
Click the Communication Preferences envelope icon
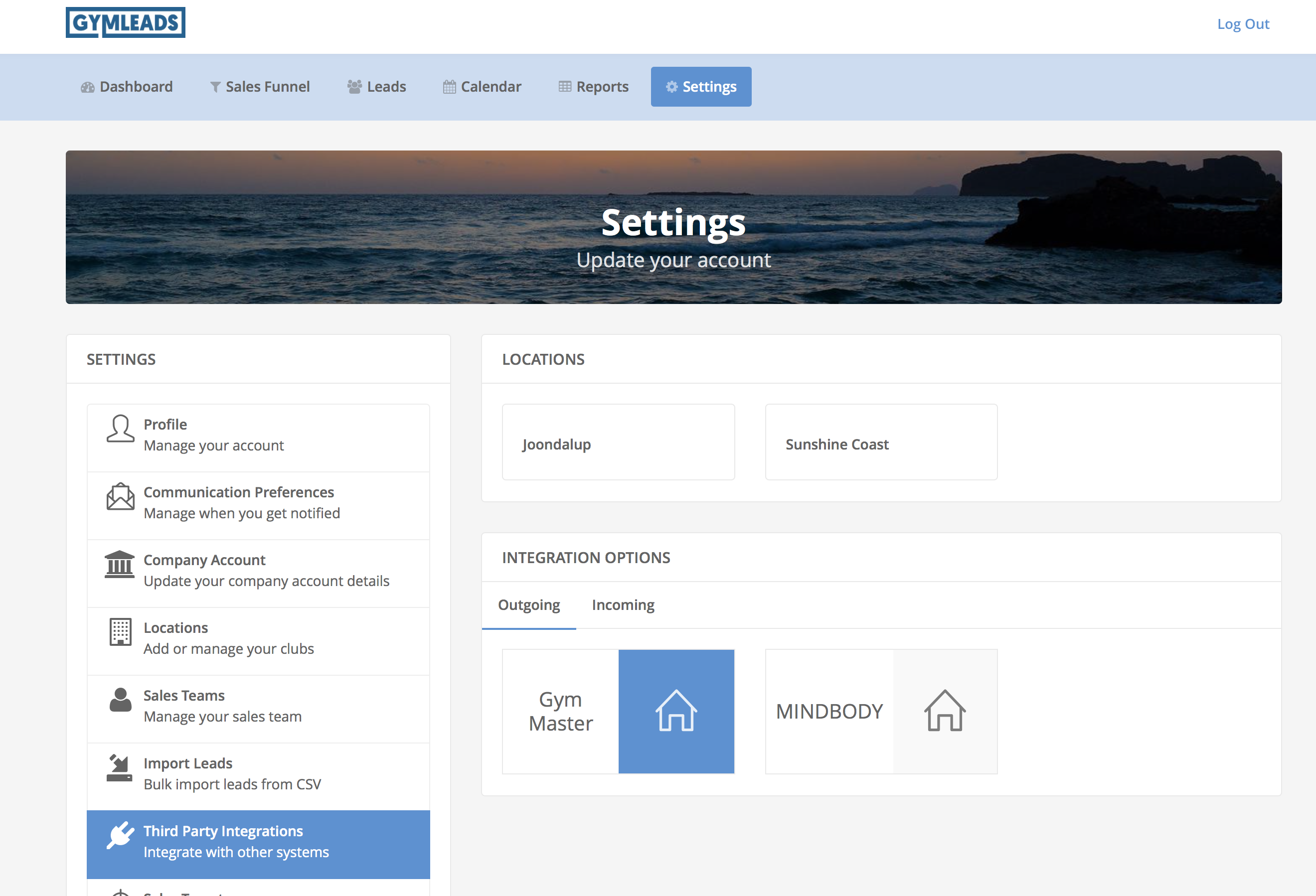[120, 496]
